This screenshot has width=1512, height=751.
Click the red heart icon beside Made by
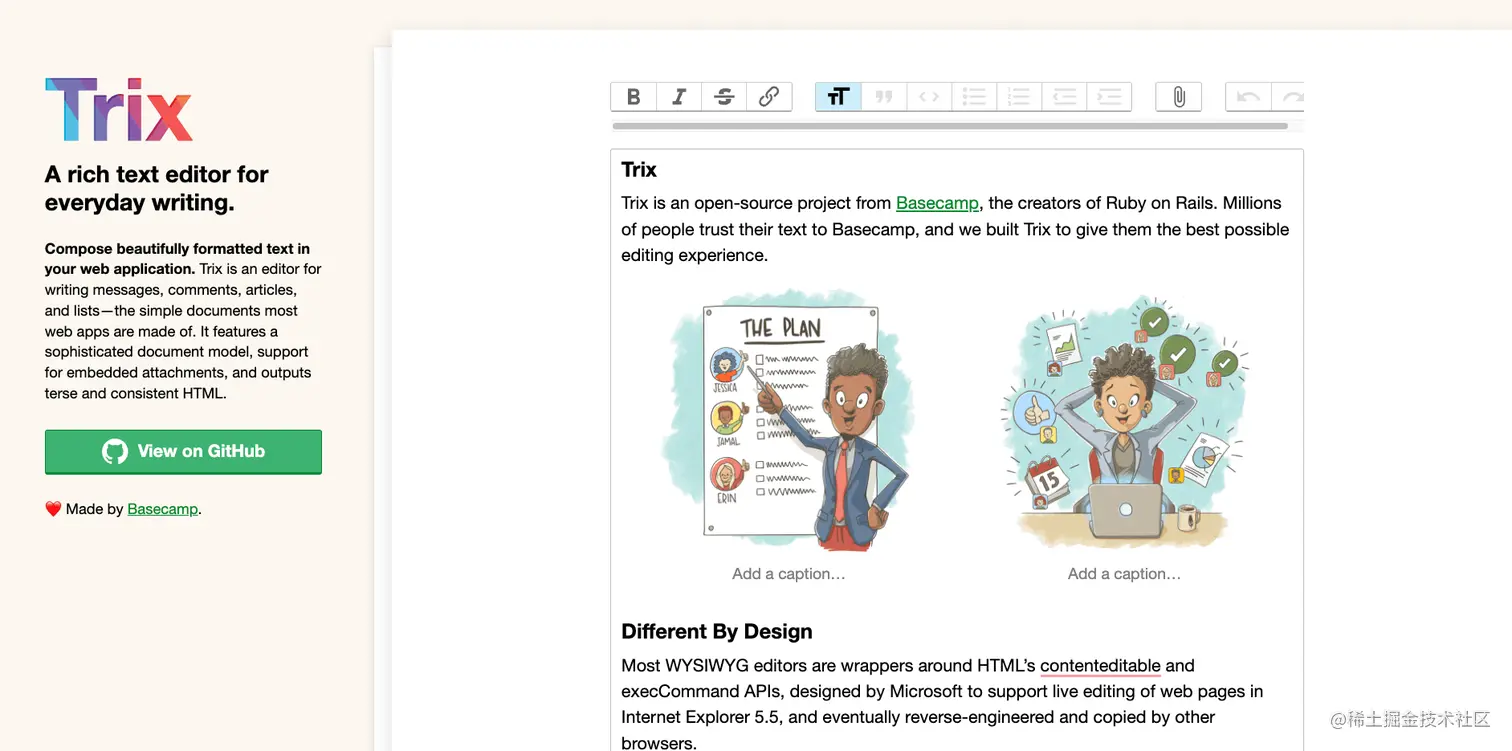pyautogui.click(x=53, y=509)
